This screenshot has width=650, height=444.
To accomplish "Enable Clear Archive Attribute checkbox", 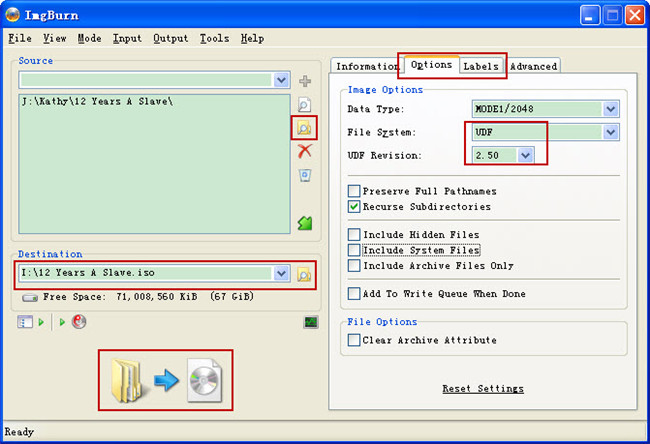I will (x=354, y=340).
